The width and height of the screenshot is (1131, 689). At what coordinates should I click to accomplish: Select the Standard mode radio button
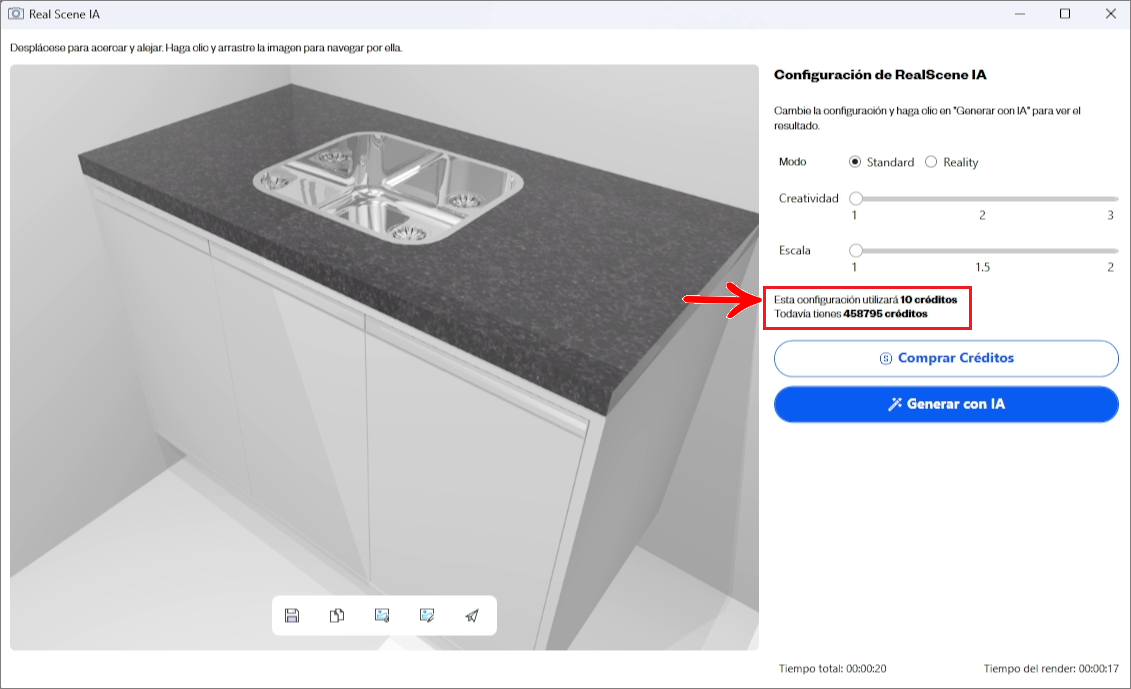point(855,162)
